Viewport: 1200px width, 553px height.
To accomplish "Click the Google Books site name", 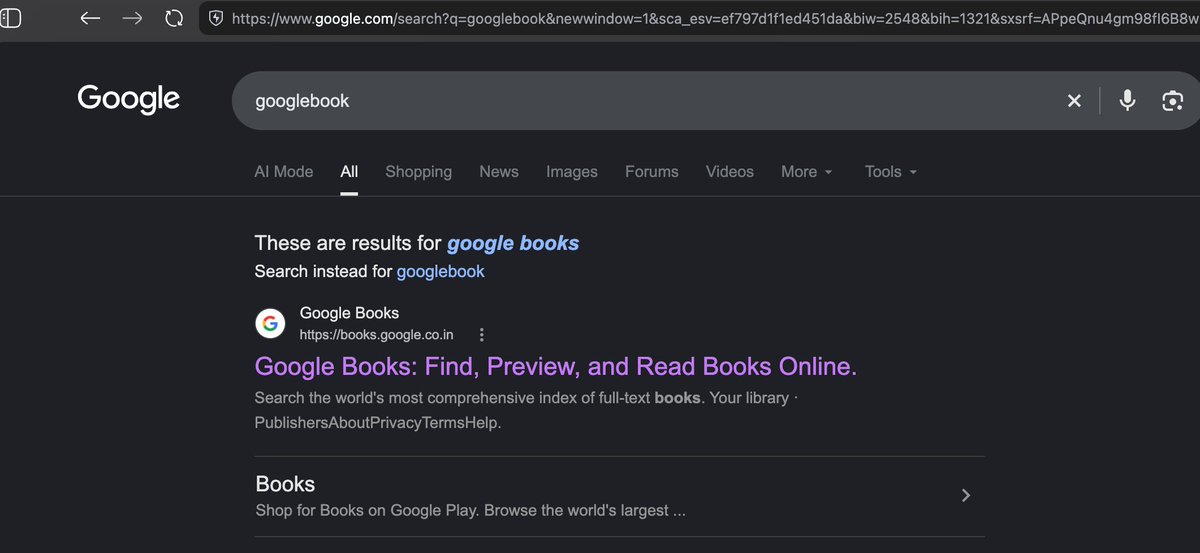I will [350, 313].
